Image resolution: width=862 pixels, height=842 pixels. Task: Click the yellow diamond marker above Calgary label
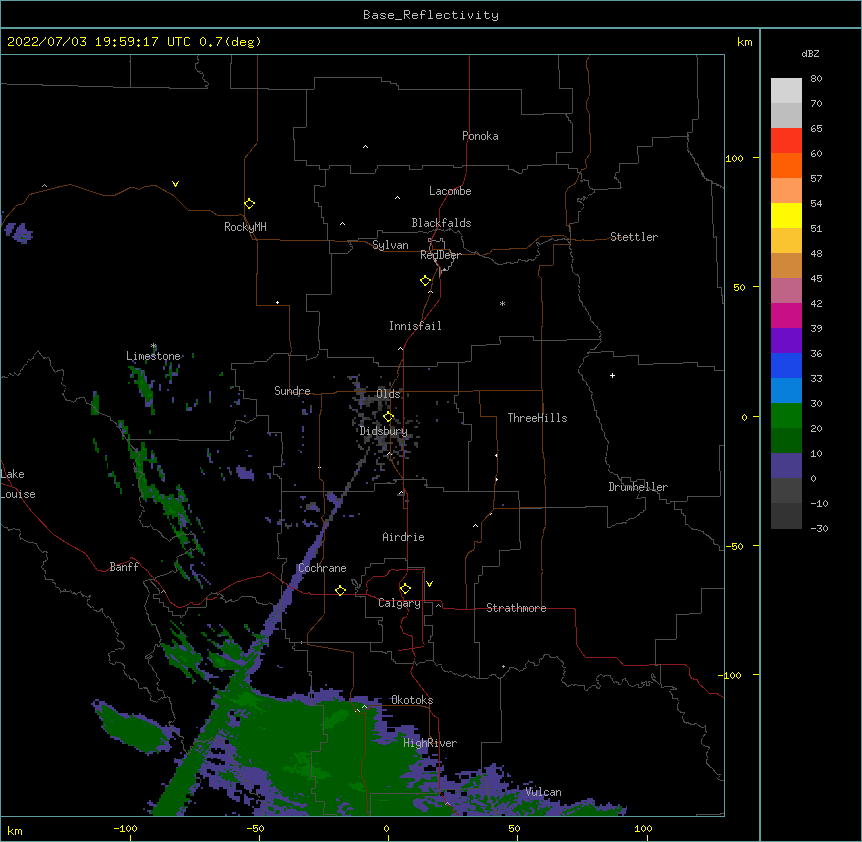click(405, 589)
